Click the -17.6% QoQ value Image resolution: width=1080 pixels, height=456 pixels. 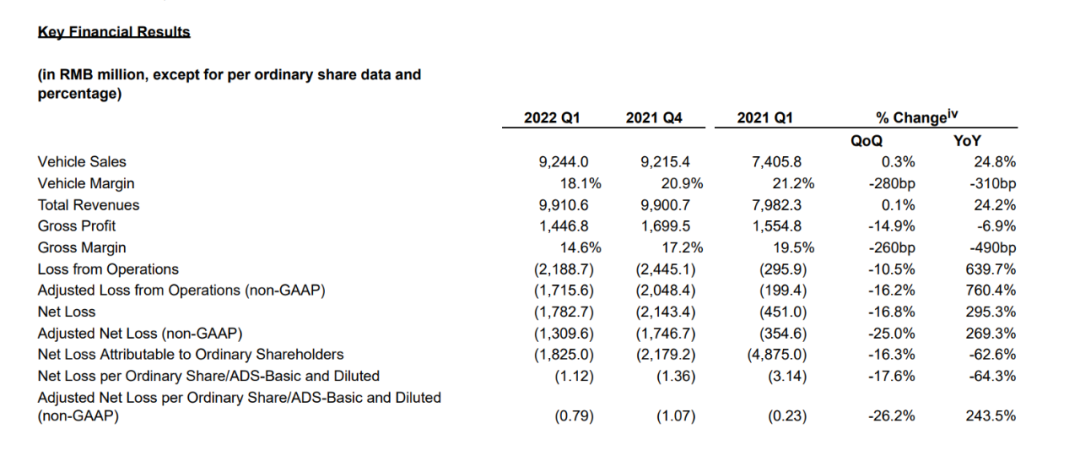pos(893,376)
